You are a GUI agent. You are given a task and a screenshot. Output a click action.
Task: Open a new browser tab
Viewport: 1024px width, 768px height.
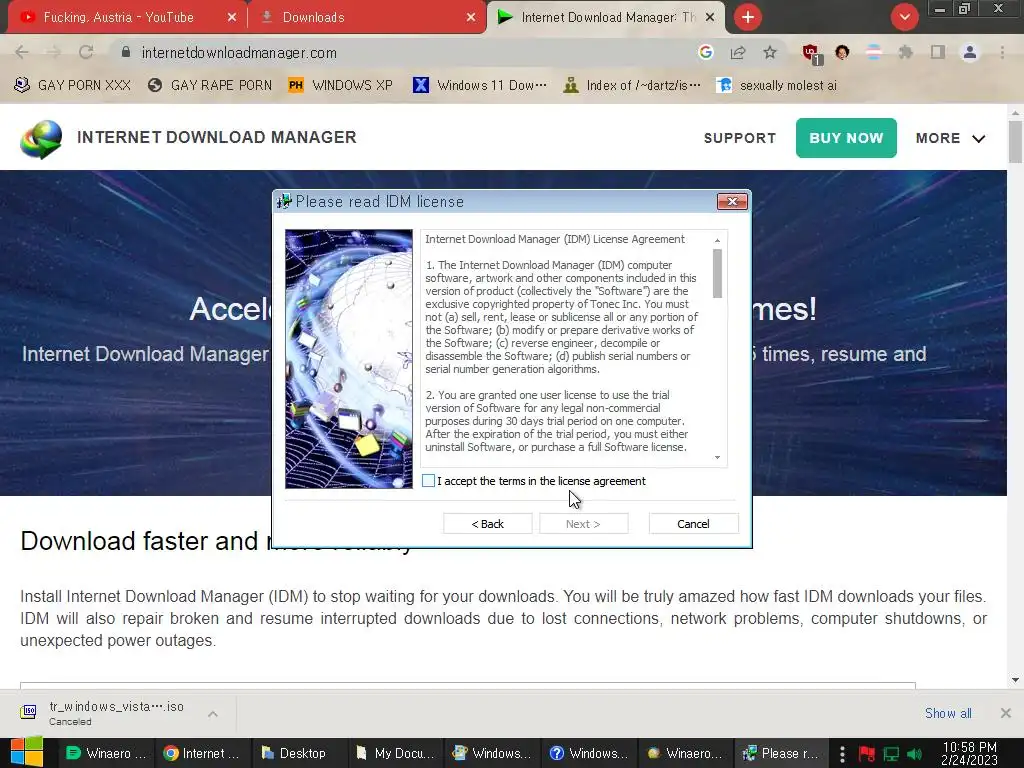[748, 17]
